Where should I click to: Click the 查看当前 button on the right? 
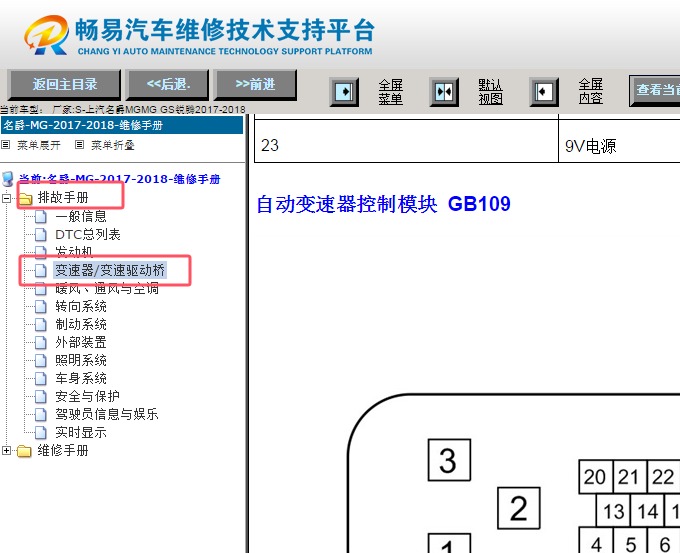[655, 90]
